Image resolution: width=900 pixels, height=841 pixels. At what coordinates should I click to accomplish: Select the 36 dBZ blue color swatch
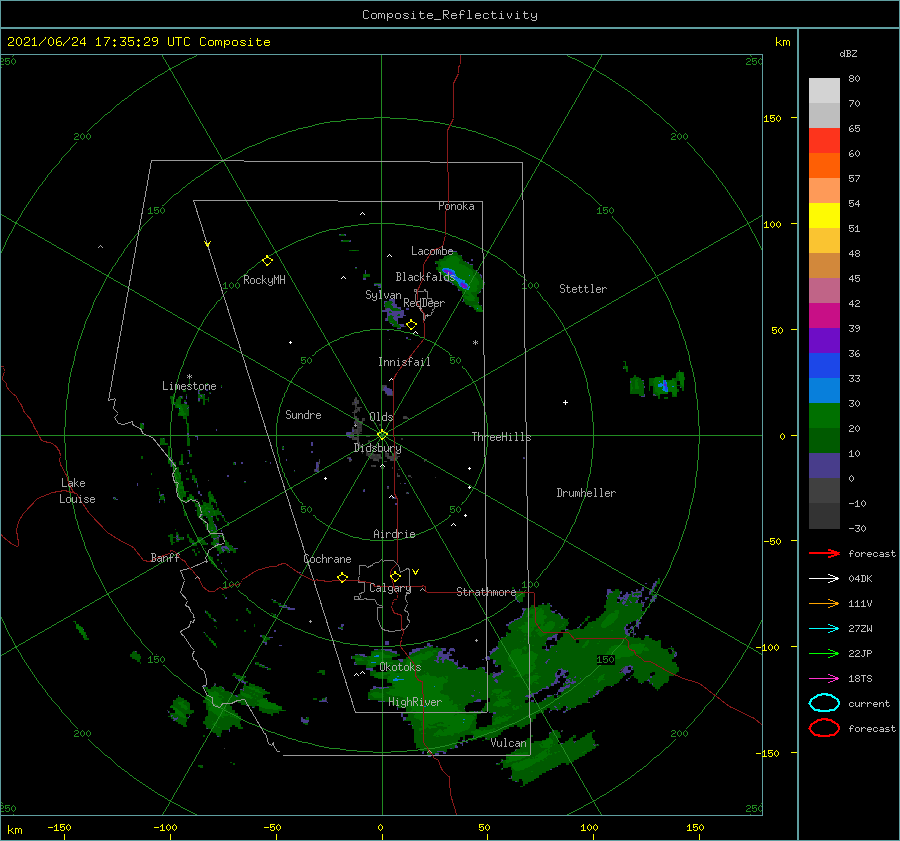pyautogui.click(x=824, y=365)
